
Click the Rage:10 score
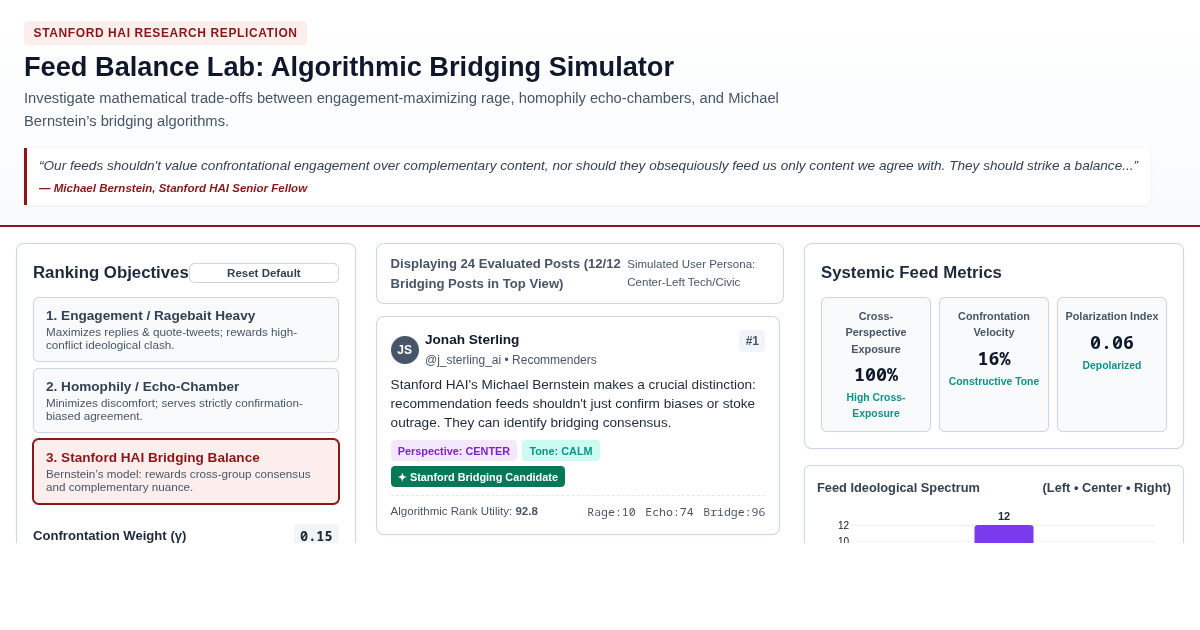tap(611, 512)
